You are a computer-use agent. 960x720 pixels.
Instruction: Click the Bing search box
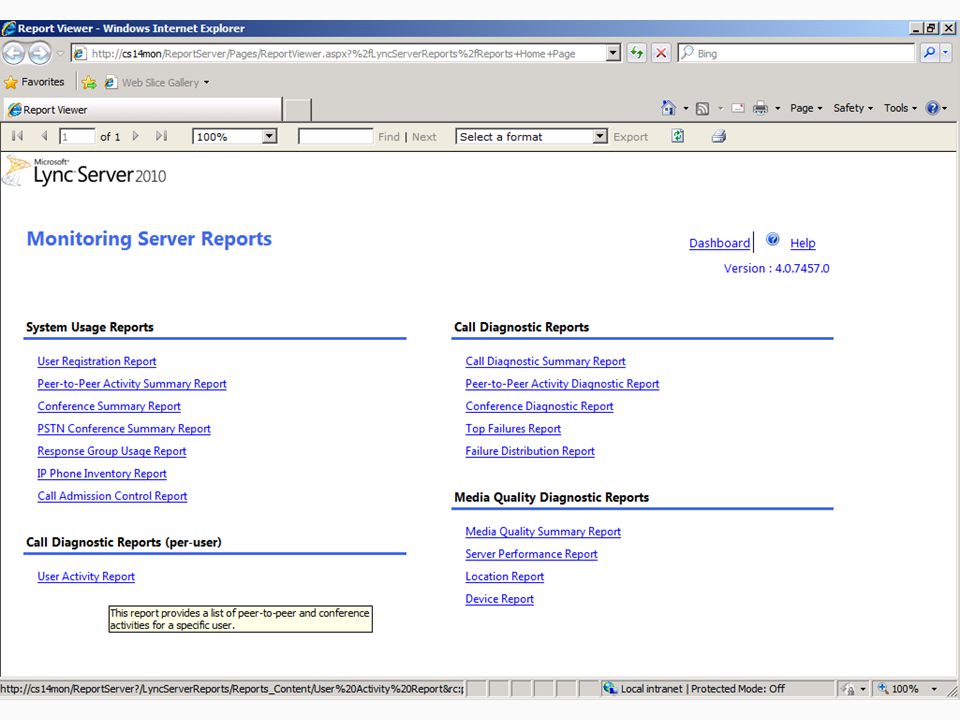pyautogui.click(x=796, y=53)
